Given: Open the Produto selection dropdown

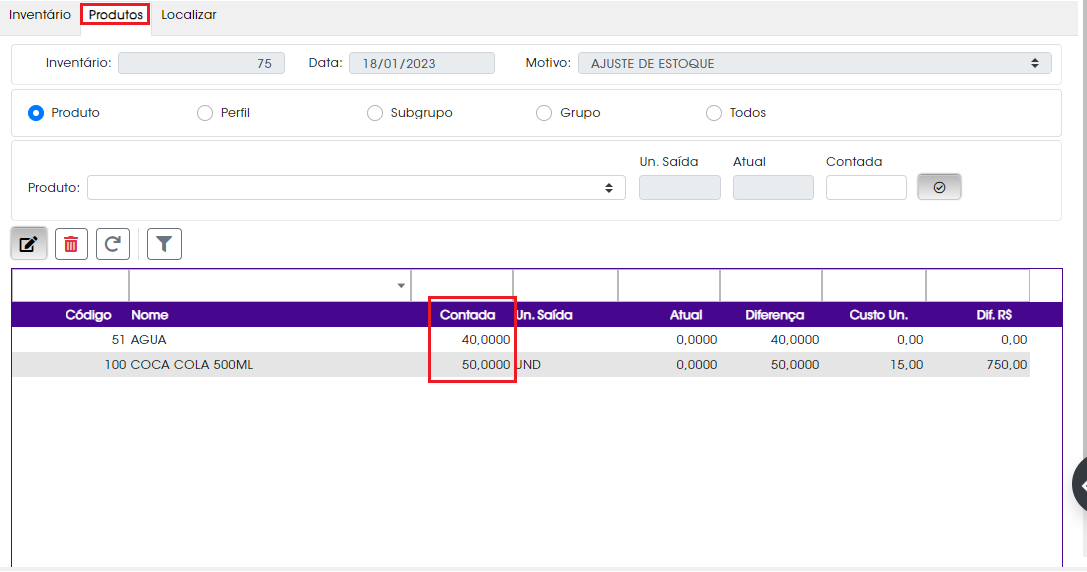Looking at the screenshot, I should (x=356, y=188).
